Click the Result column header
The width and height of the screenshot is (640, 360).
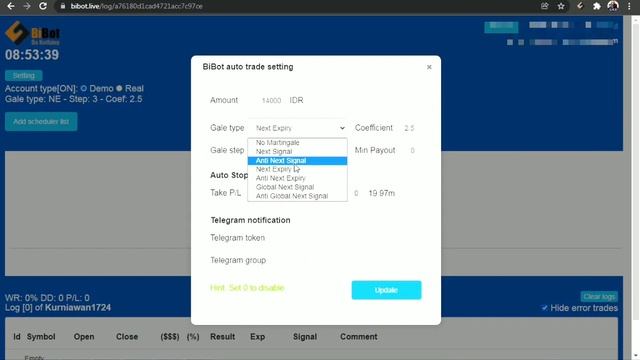pyautogui.click(x=222, y=337)
